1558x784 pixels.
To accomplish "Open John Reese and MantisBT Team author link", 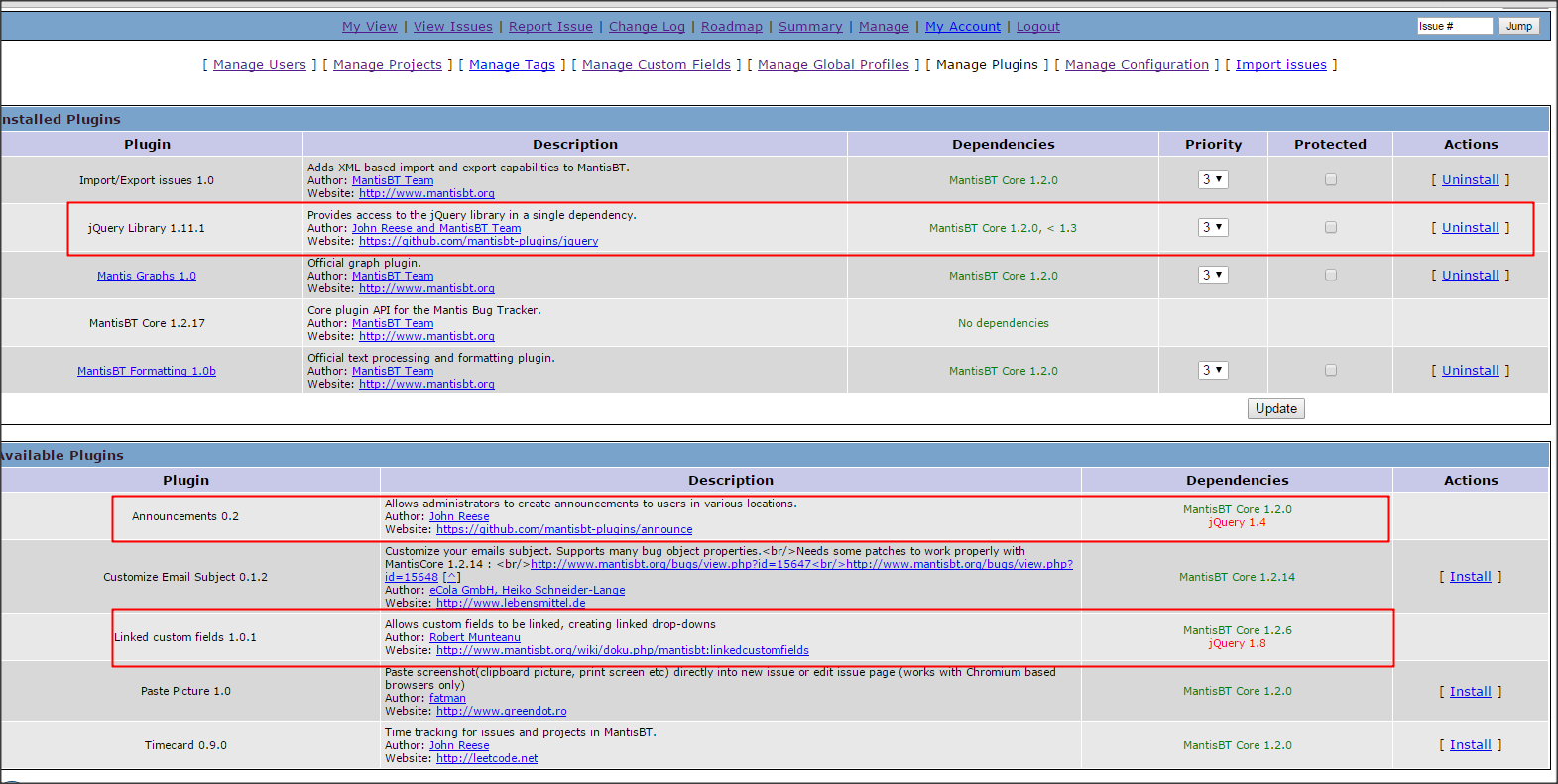I will [436, 228].
